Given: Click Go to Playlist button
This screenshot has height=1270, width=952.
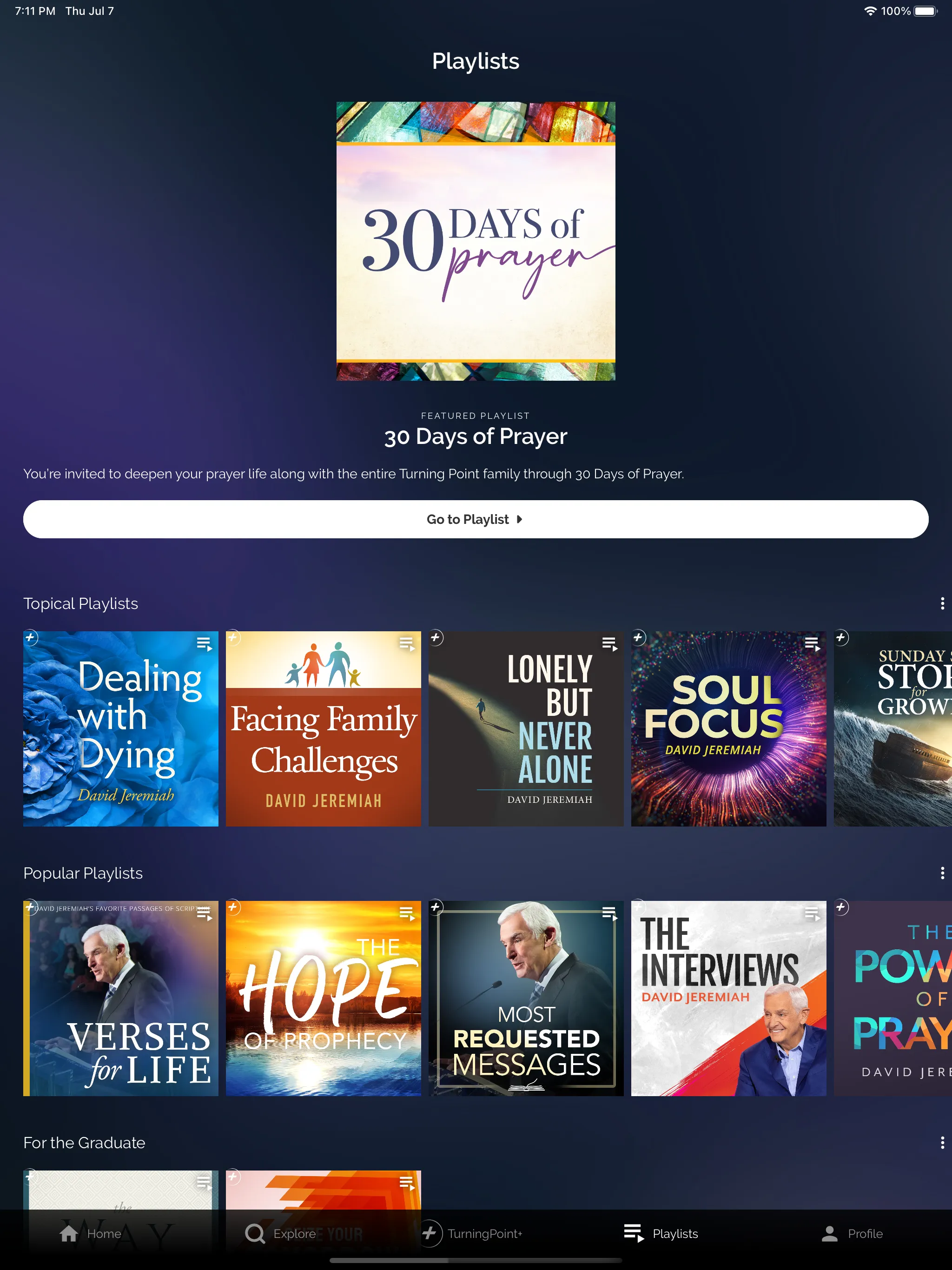Looking at the screenshot, I should click(476, 519).
